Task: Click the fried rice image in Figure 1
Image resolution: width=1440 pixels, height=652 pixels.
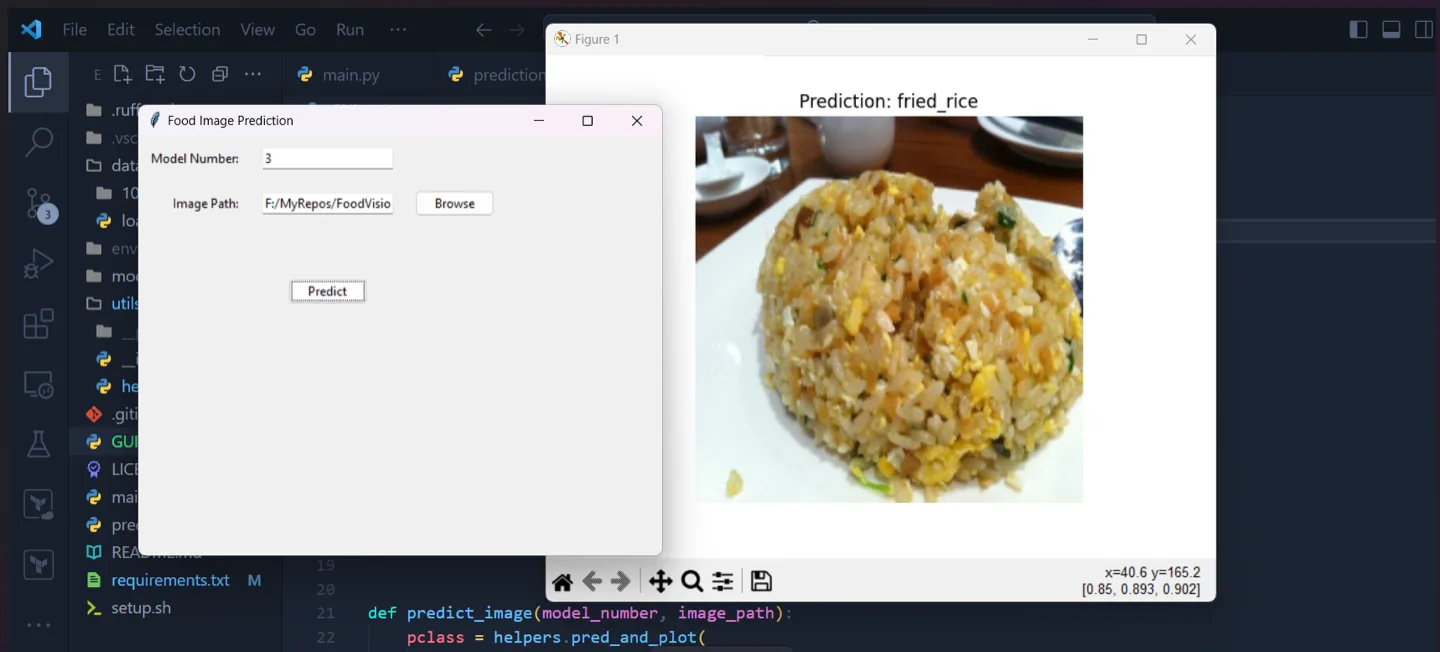Action: (889, 309)
